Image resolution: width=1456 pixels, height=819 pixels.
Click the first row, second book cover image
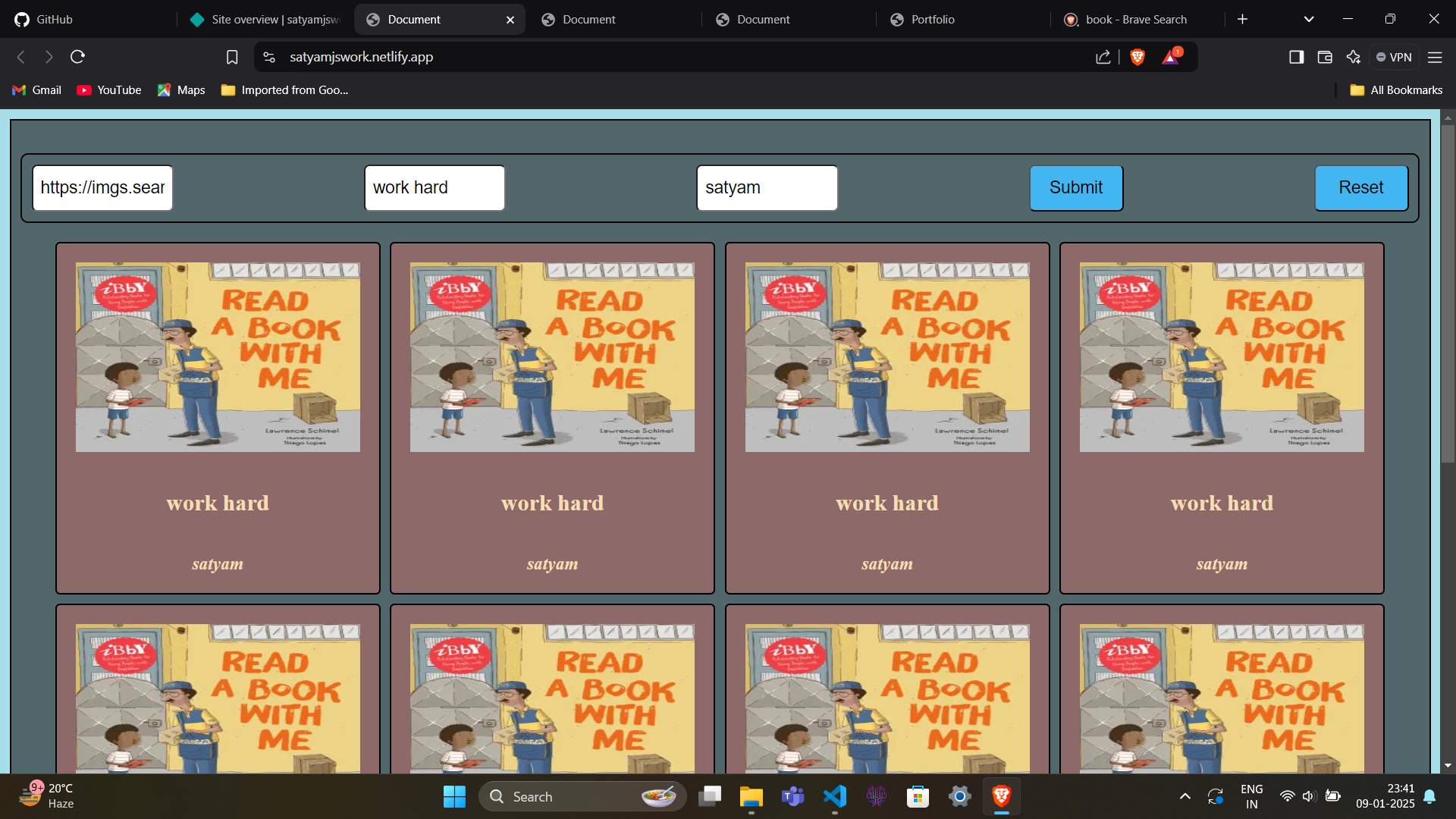click(552, 357)
